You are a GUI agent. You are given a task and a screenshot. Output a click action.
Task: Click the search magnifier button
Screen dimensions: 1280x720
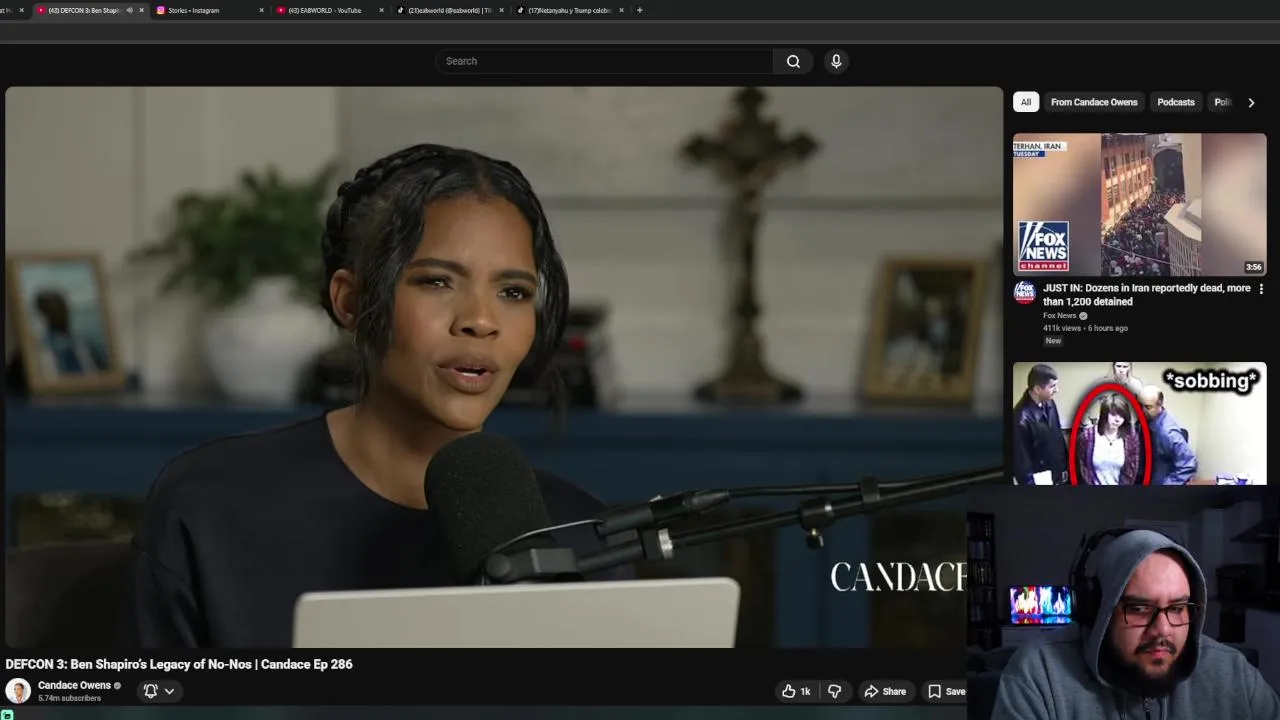(x=793, y=61)
